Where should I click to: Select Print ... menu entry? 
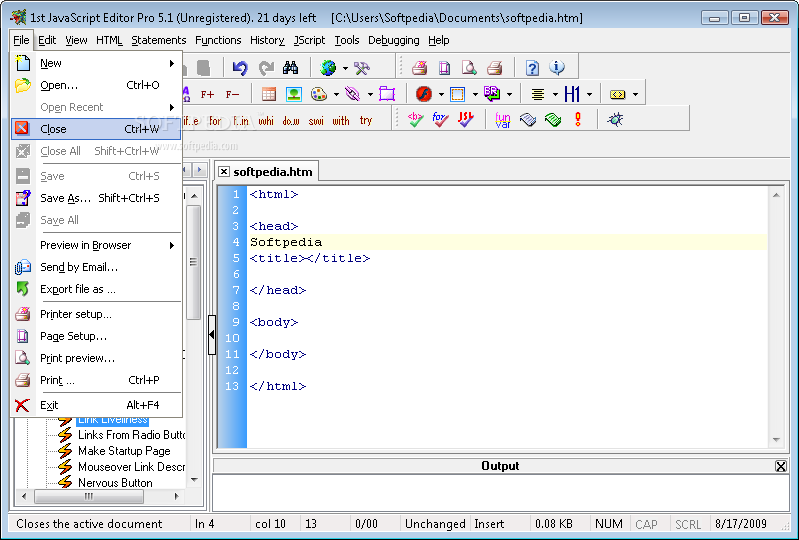coord(96,381)
